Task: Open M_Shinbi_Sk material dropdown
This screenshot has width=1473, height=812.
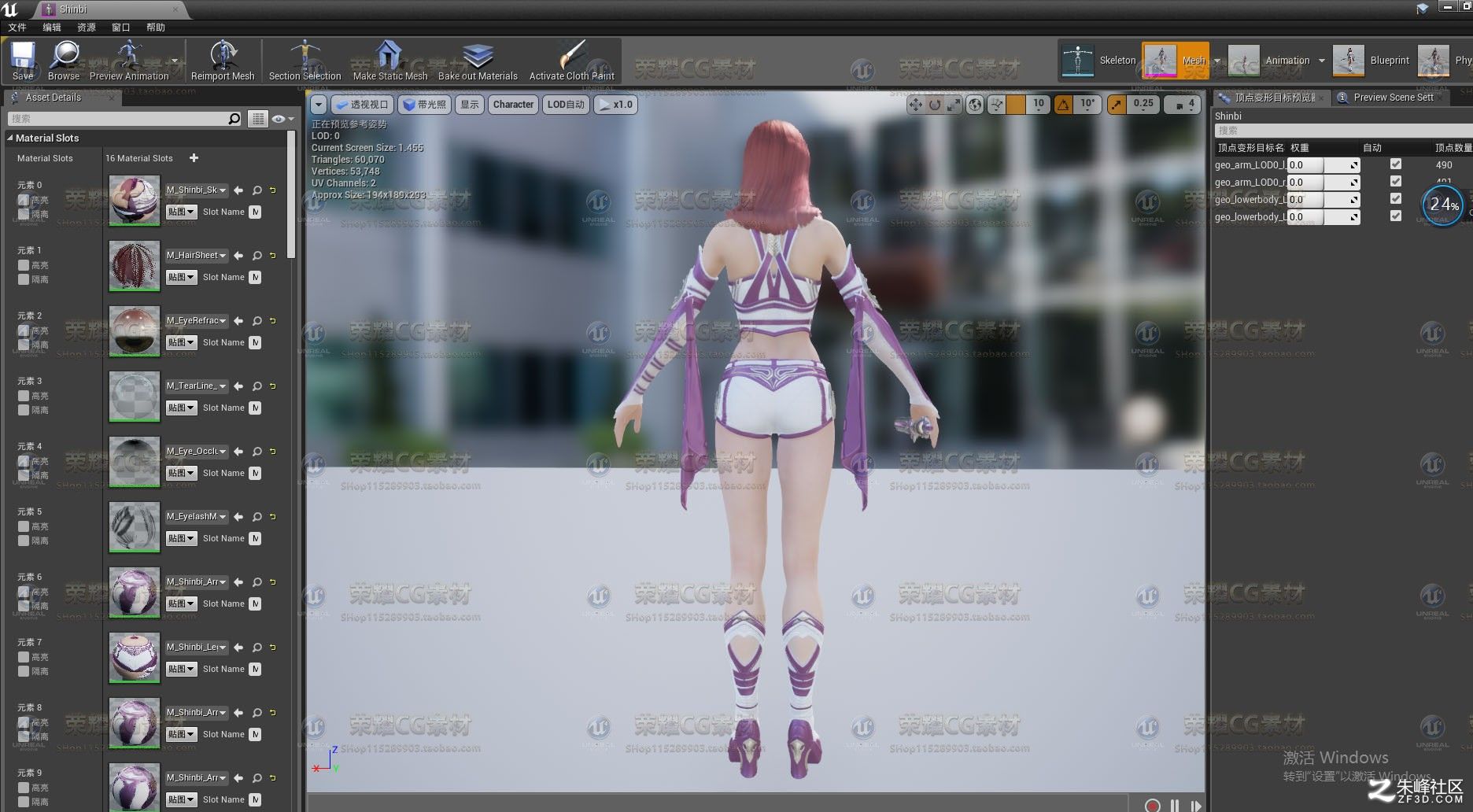Action: pos(197,190)
